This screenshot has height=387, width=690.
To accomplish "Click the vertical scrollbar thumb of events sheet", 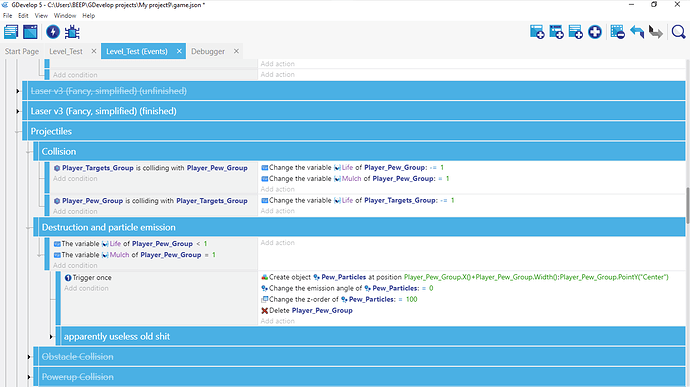I will click(687, 206).
